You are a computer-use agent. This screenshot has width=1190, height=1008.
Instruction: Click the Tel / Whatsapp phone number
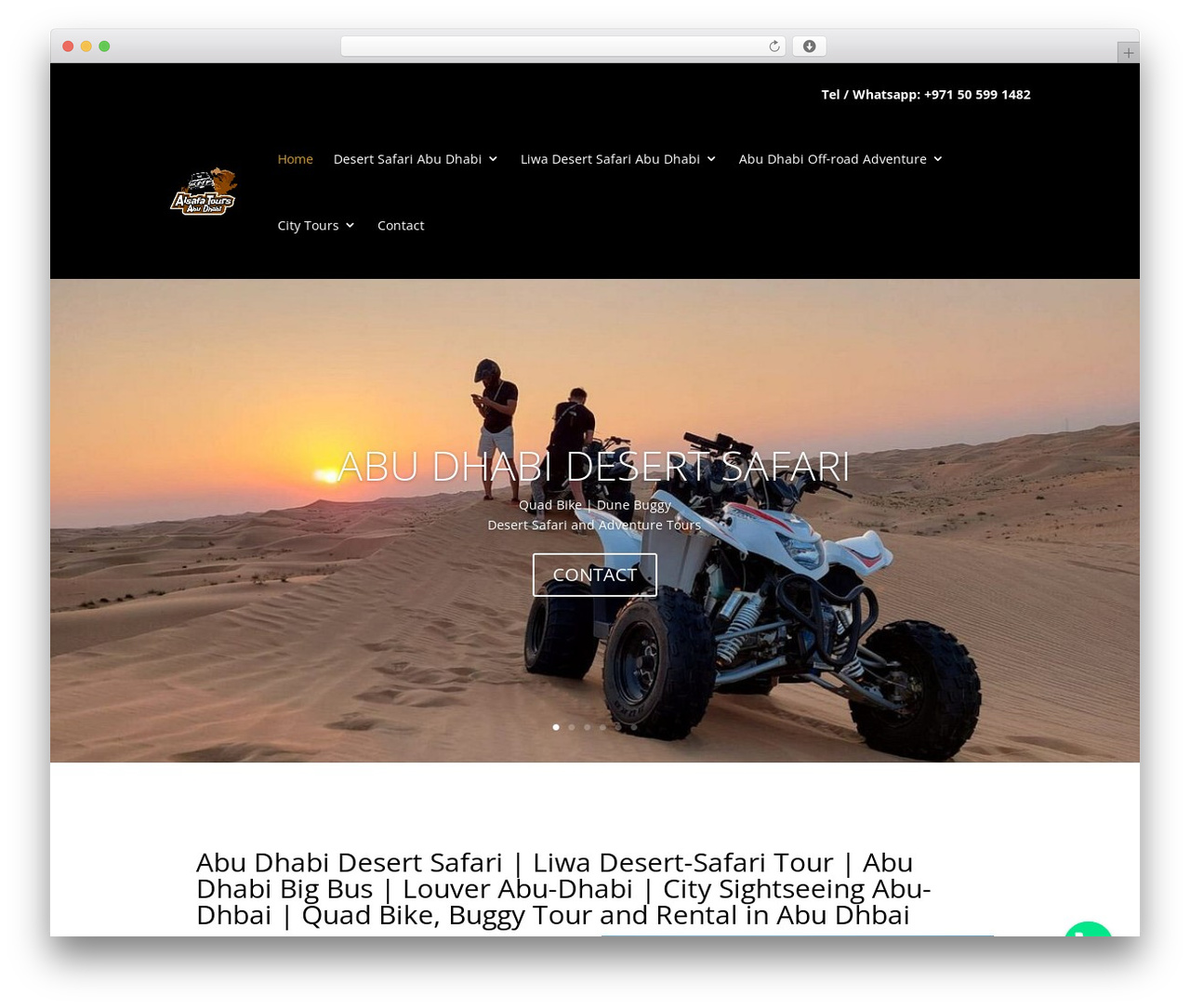click(926, 95)
